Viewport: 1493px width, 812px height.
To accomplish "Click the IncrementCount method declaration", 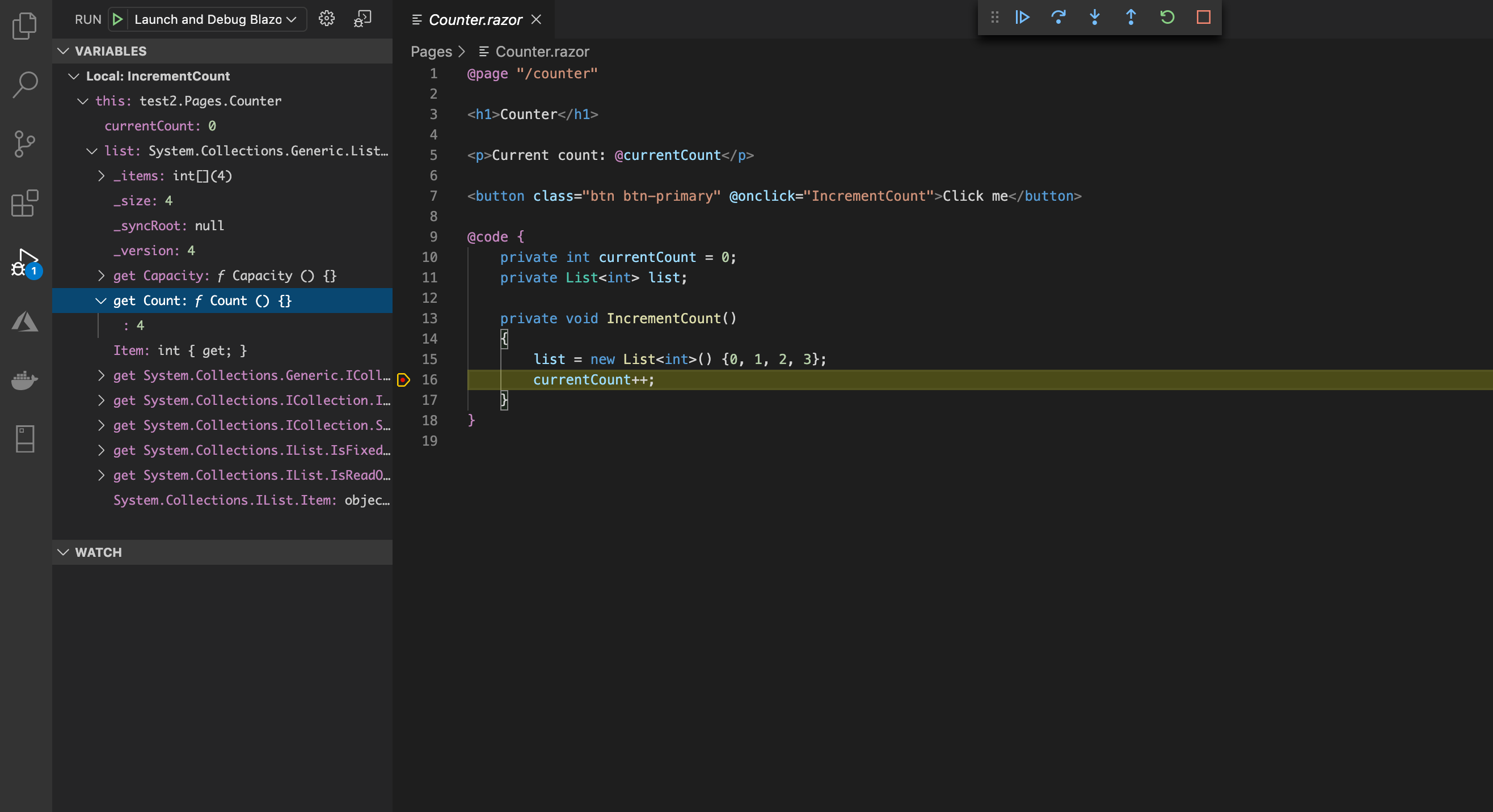I will click(618, 319).
